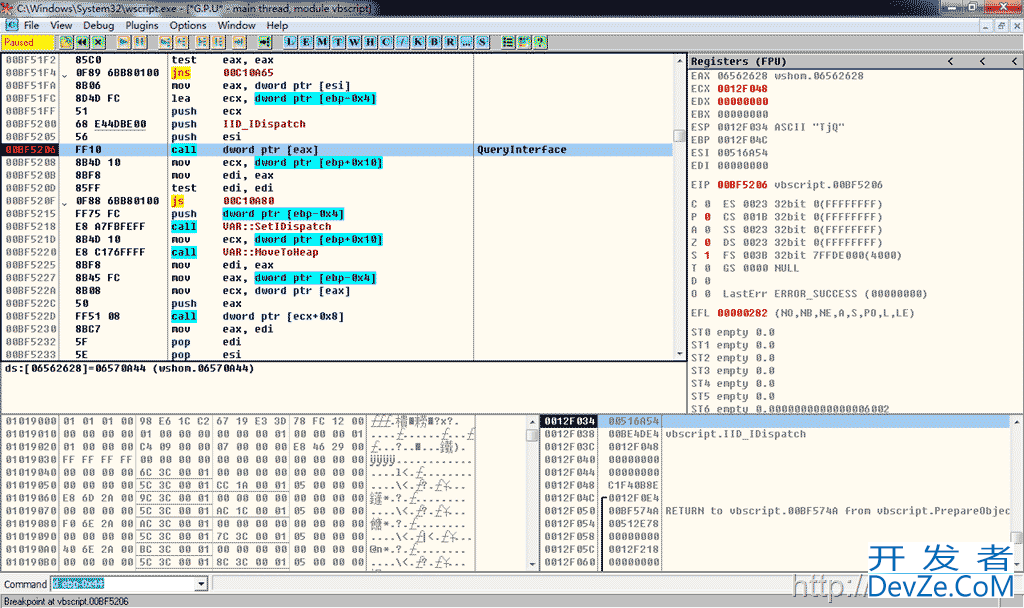Click the Execute till return icon
Screen dimensions: 1024x608
tap(239, 42)
